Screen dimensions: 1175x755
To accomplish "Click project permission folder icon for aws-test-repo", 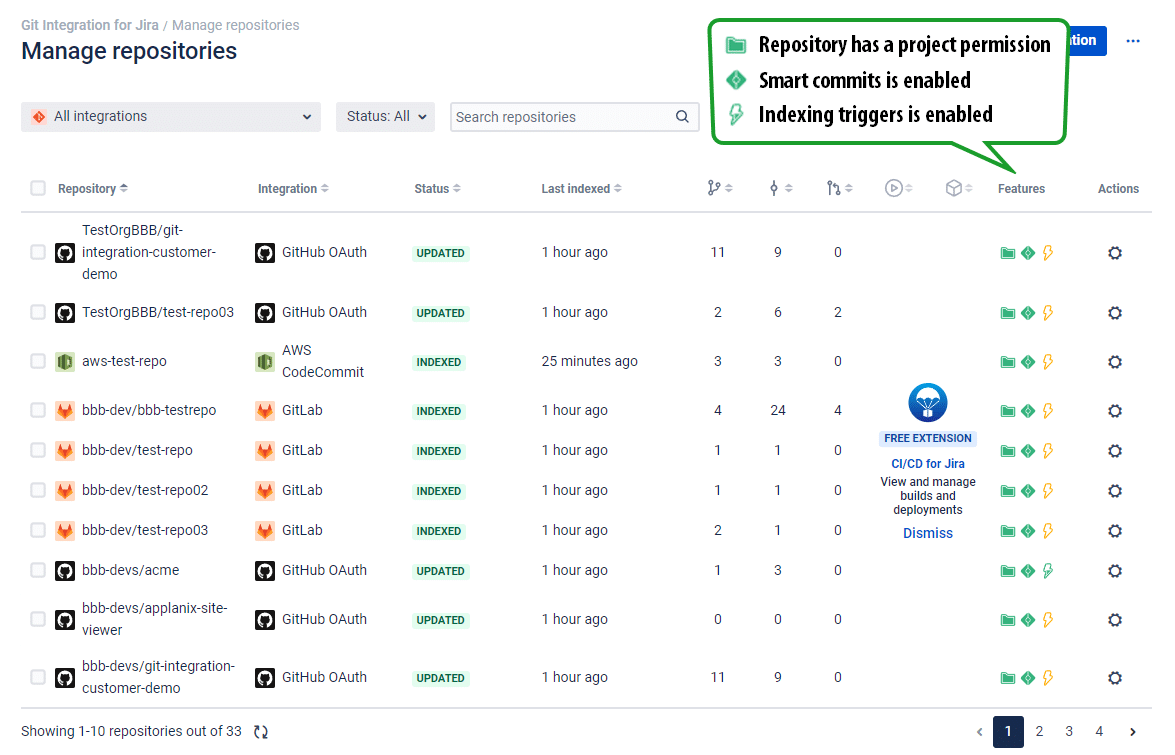I will (x=1008, y=363).
